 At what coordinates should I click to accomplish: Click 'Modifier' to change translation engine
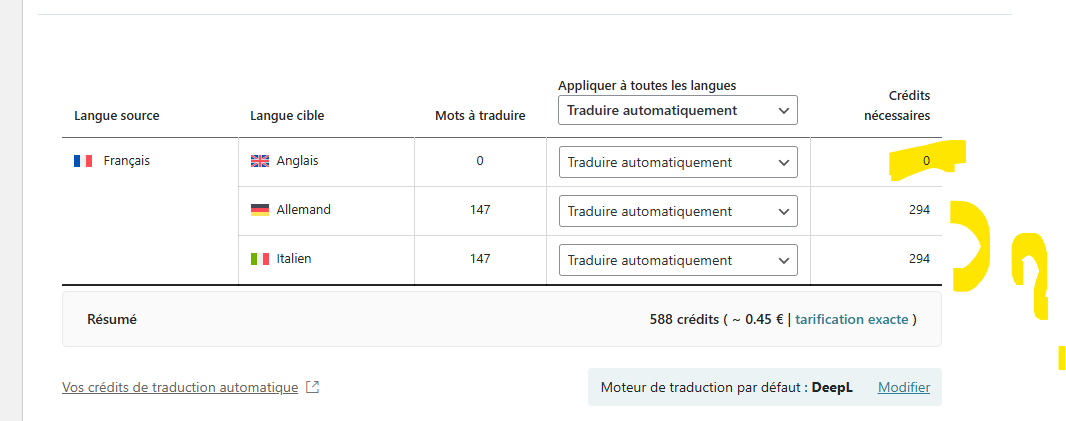[904, 387]
